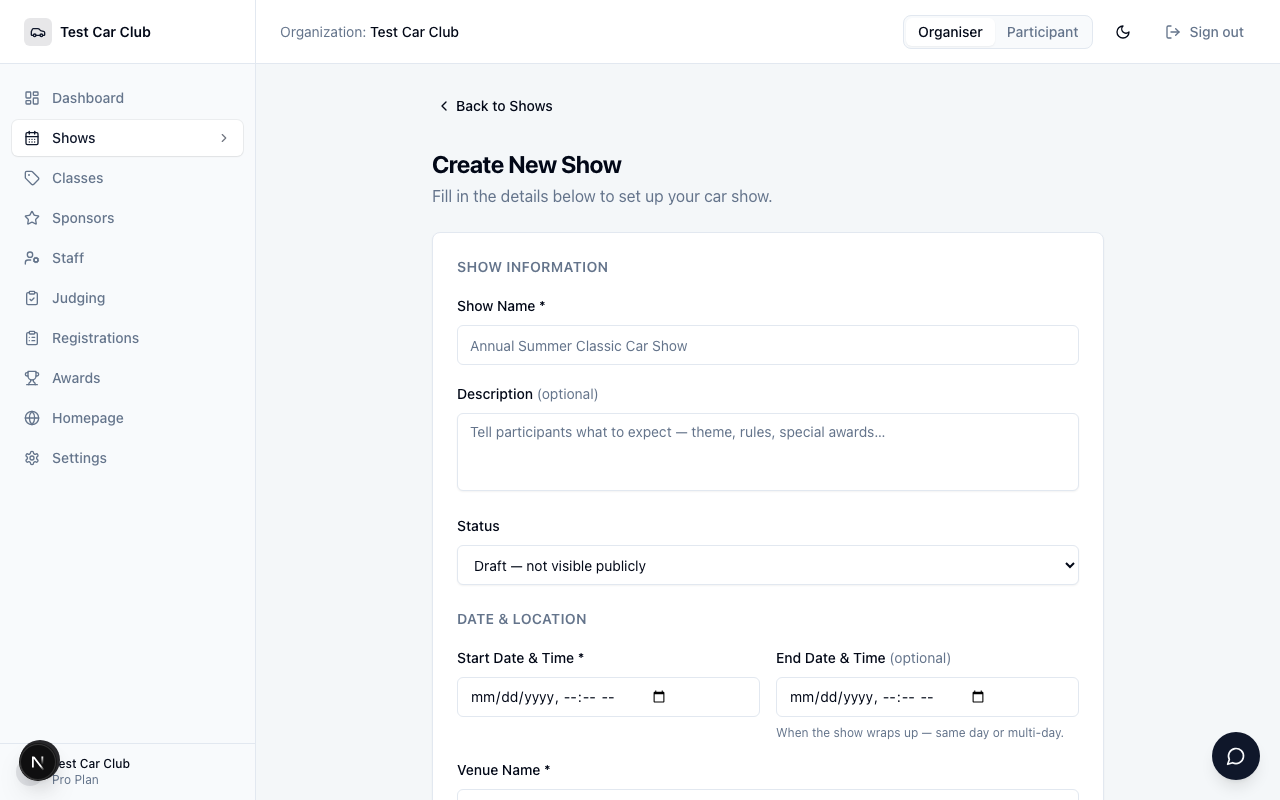
Task: Toggle dark mode with the moon icon
Action: [x=1123, y=32]
